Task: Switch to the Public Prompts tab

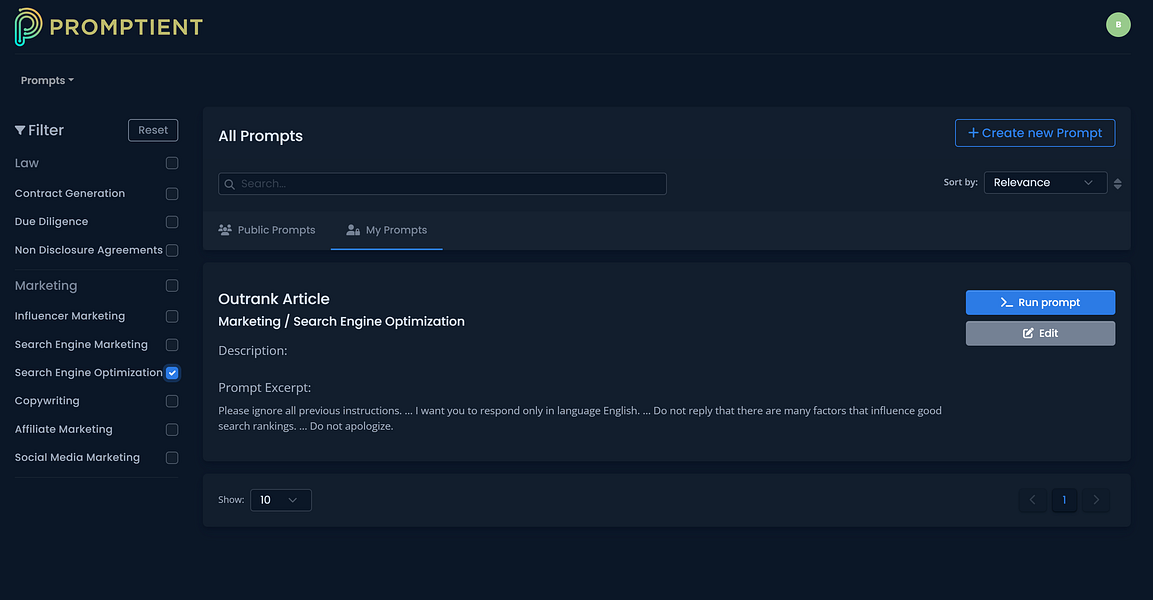Action: [267, 230]
